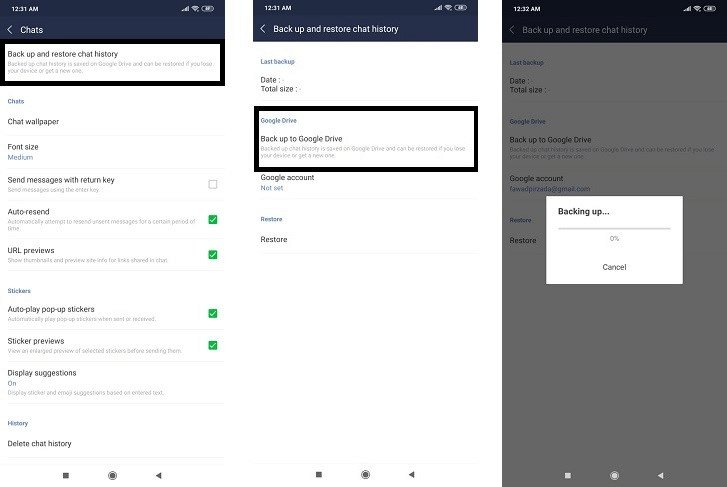Turn off Auto-play pop-up stickers
727x487 pixels.
[x=213, y=314]
